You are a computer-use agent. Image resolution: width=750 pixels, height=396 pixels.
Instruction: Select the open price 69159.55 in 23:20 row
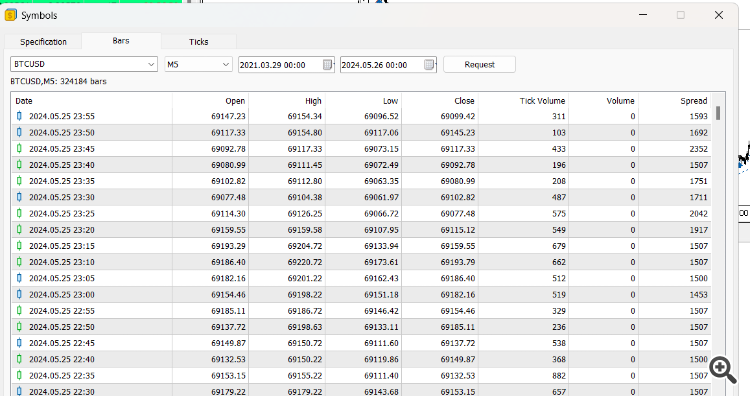[x=228, y=230]
